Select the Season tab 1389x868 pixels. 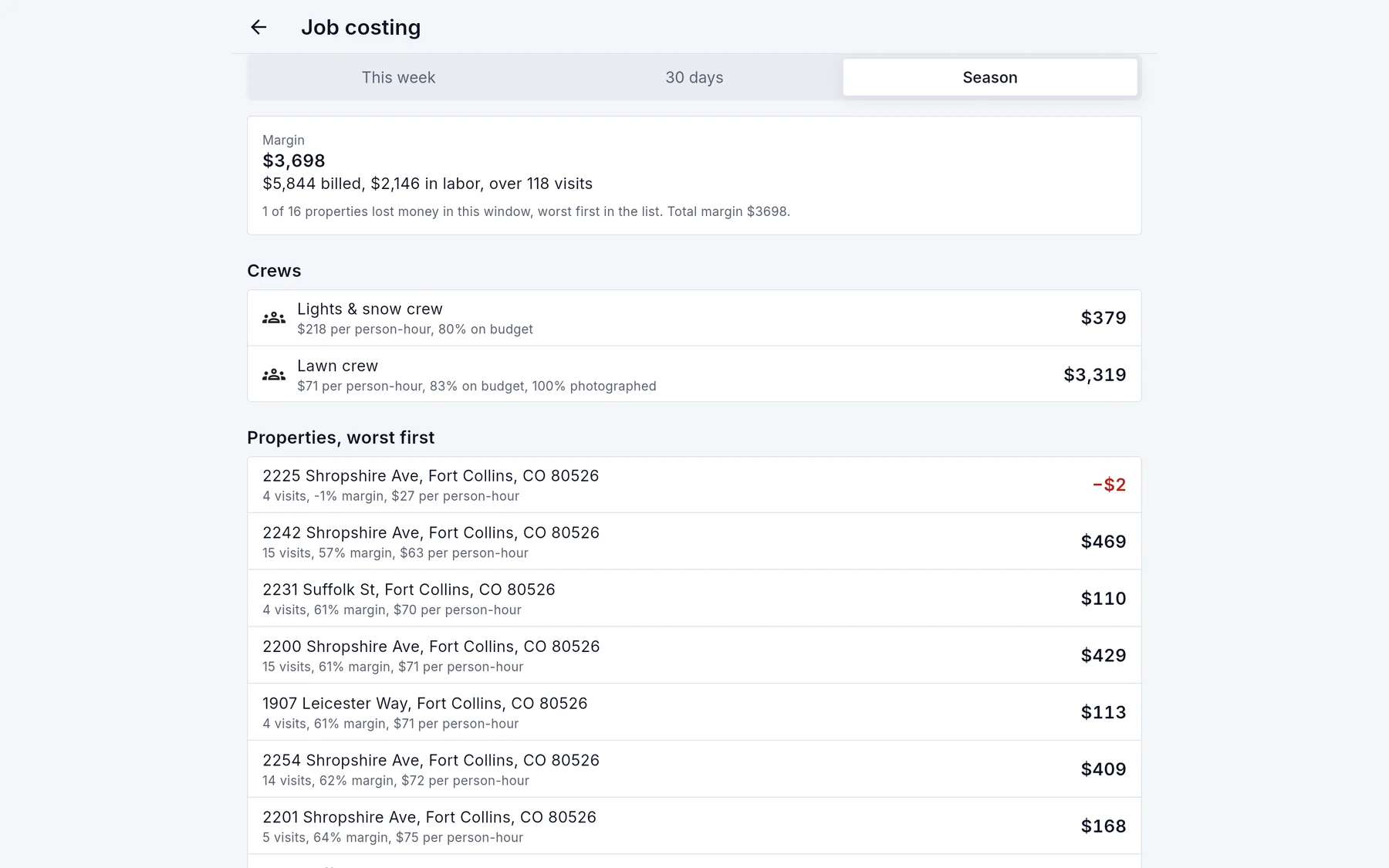[990, 77]
